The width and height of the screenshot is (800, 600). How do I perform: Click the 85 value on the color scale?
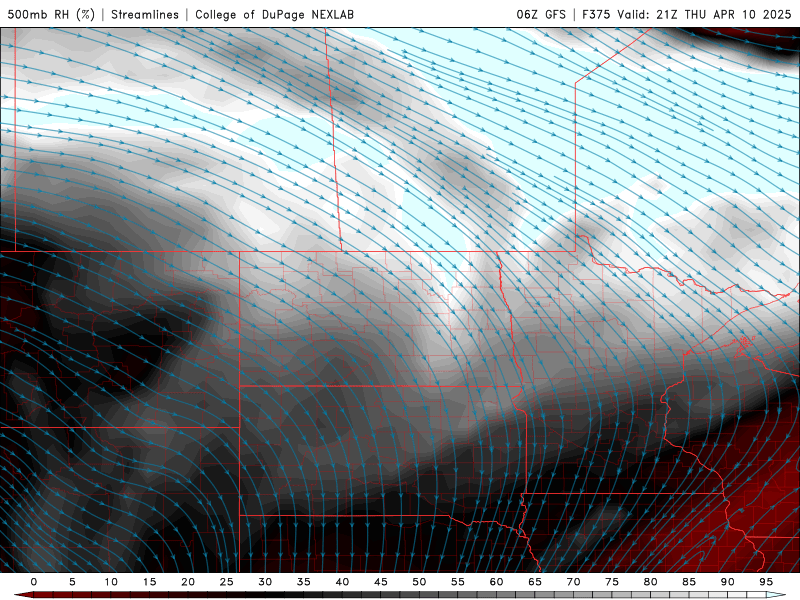(689, 582)
